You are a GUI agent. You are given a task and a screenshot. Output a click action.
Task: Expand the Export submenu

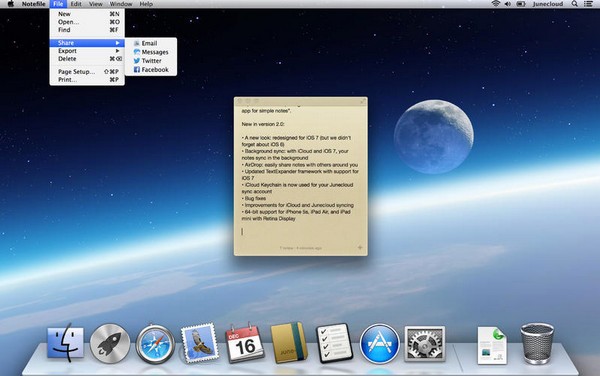[x=87, y=51]
